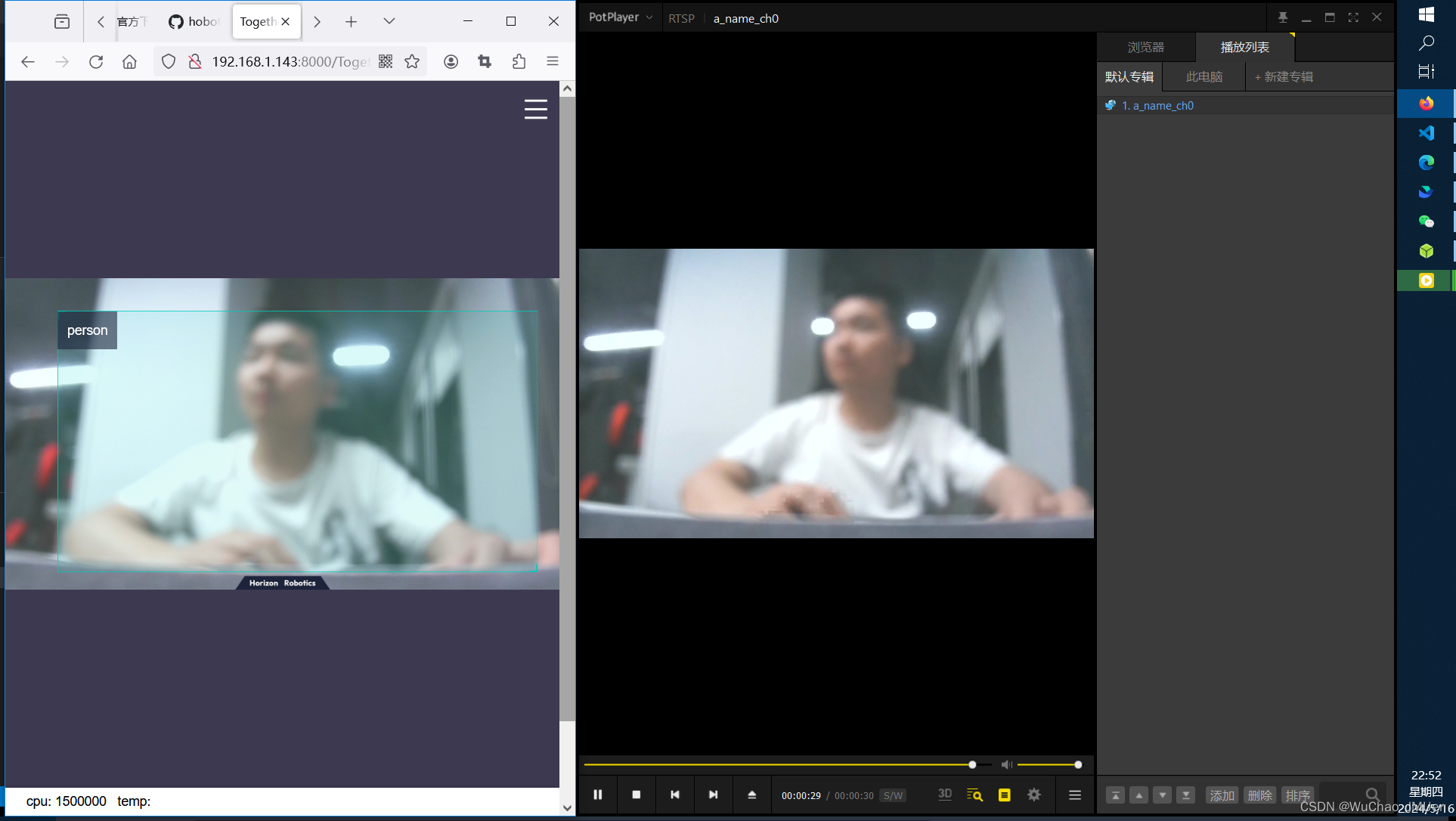Pause video playback in PotPlayer
The width and height of the screenshot is (1456, 821).
[597, 795]
